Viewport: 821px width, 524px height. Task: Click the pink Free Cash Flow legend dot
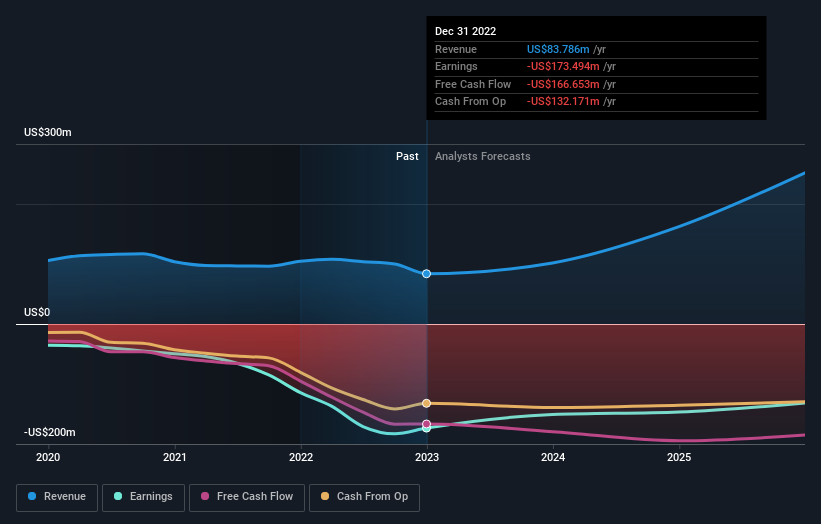205,496
